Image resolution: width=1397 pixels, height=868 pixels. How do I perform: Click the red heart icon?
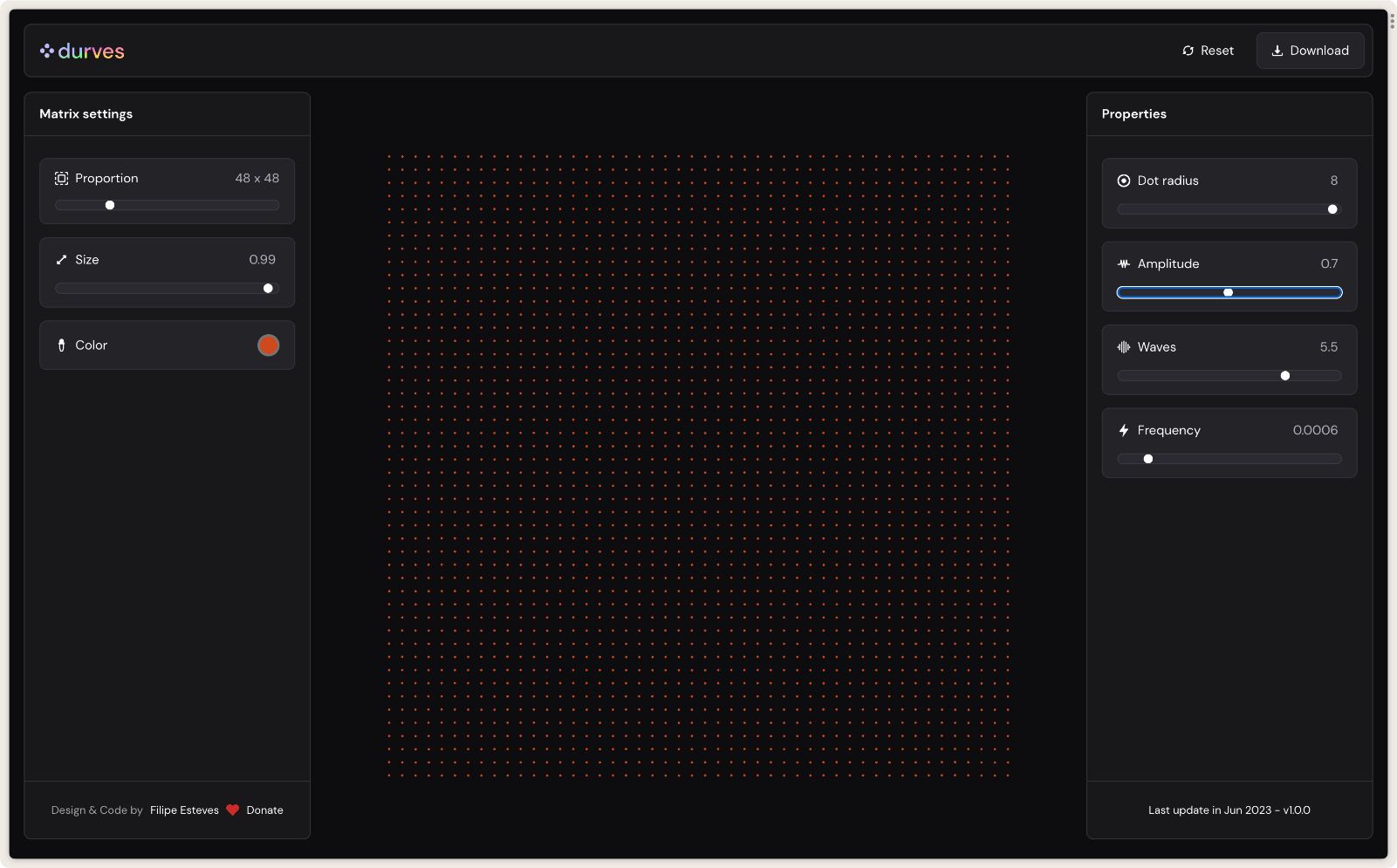232,810
